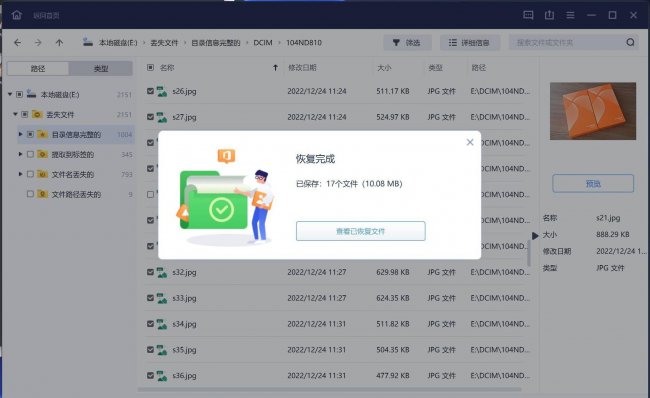Screen dimensions: 650x398
Task: Open the feedback message icon
Action: click(x=528, y=15)
